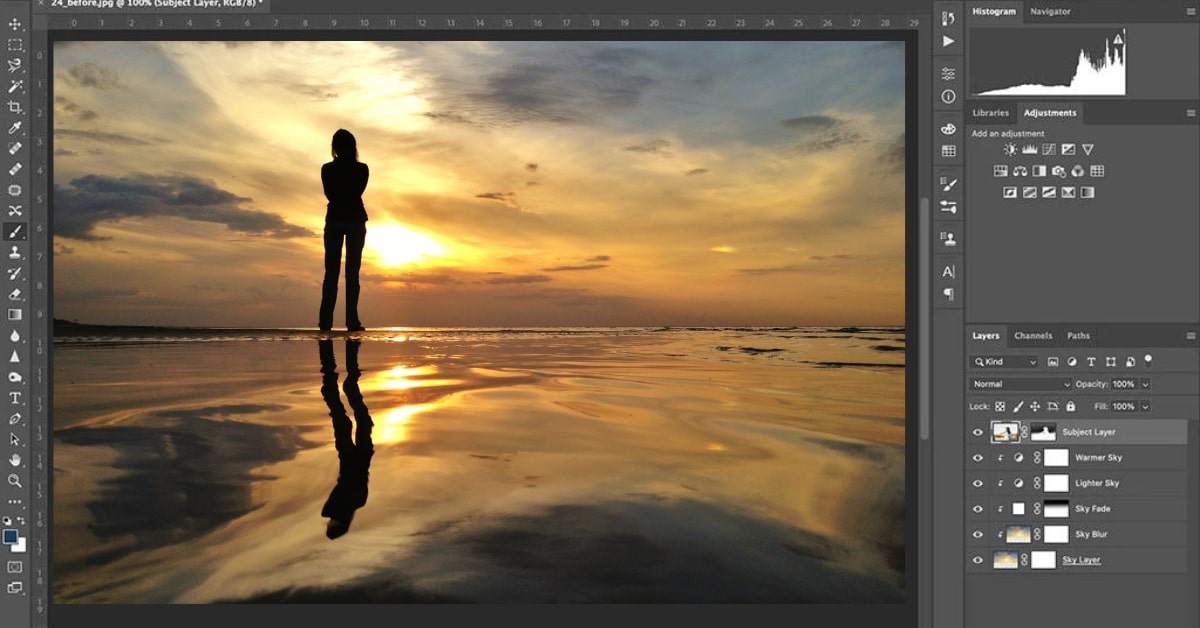Select the Horizontal Type tool
Screen dimensions: 1200x628
[x=15, y=398]
